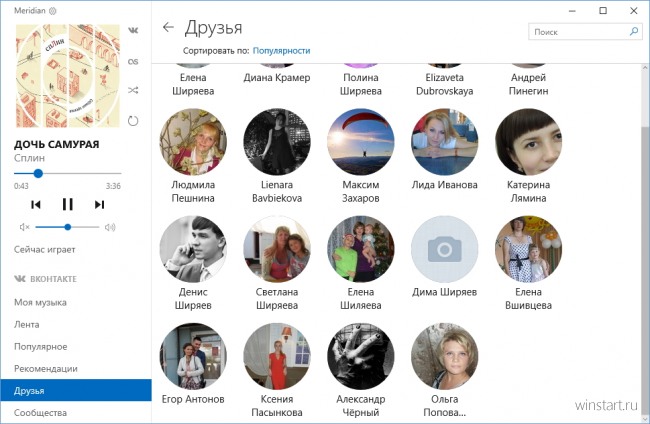Open the Сейчас играет view
The width and height of the screenshot is (650, 424).
(45, 249)
